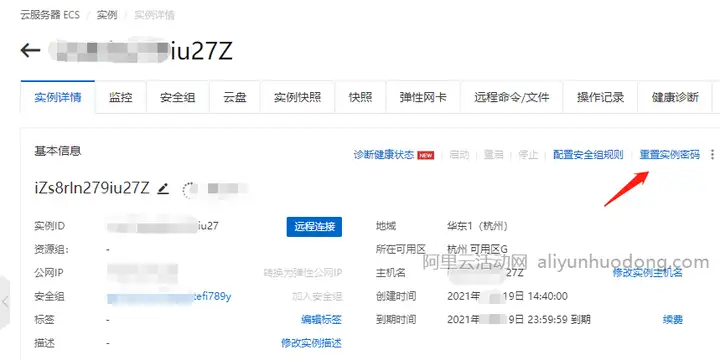Open the 弹性网卡 tab
The width and height of the screenshot is (720, 360).
pos(423,97)
